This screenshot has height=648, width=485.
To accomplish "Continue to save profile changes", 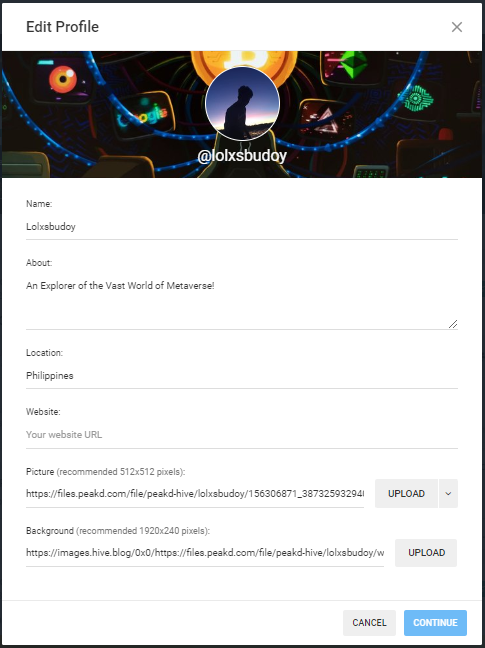I will [435, 623].
